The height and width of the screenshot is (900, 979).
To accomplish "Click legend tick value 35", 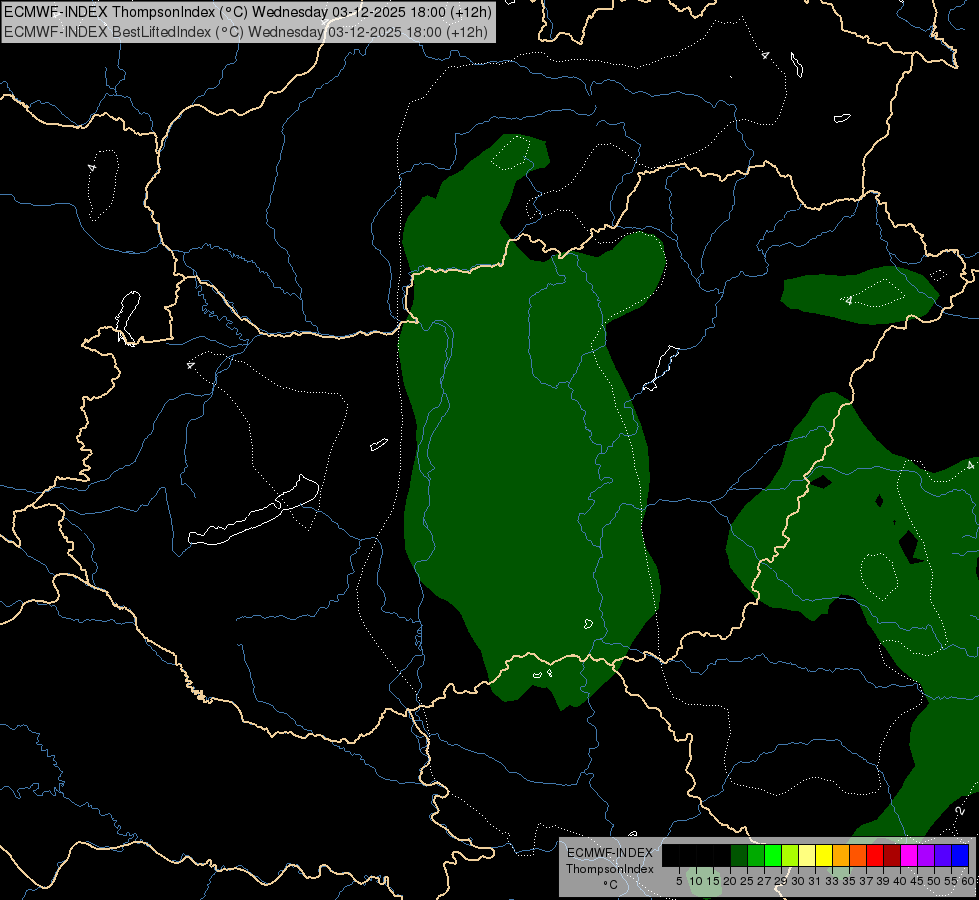I will click(849, 881).
